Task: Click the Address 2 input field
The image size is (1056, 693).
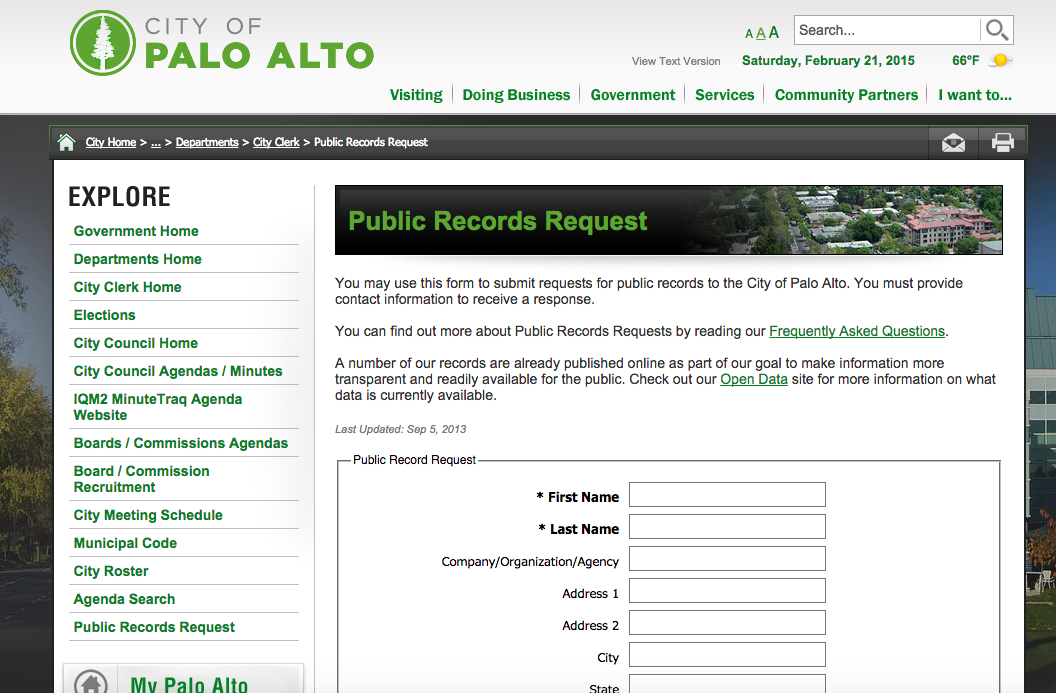Action: (727, 622)
